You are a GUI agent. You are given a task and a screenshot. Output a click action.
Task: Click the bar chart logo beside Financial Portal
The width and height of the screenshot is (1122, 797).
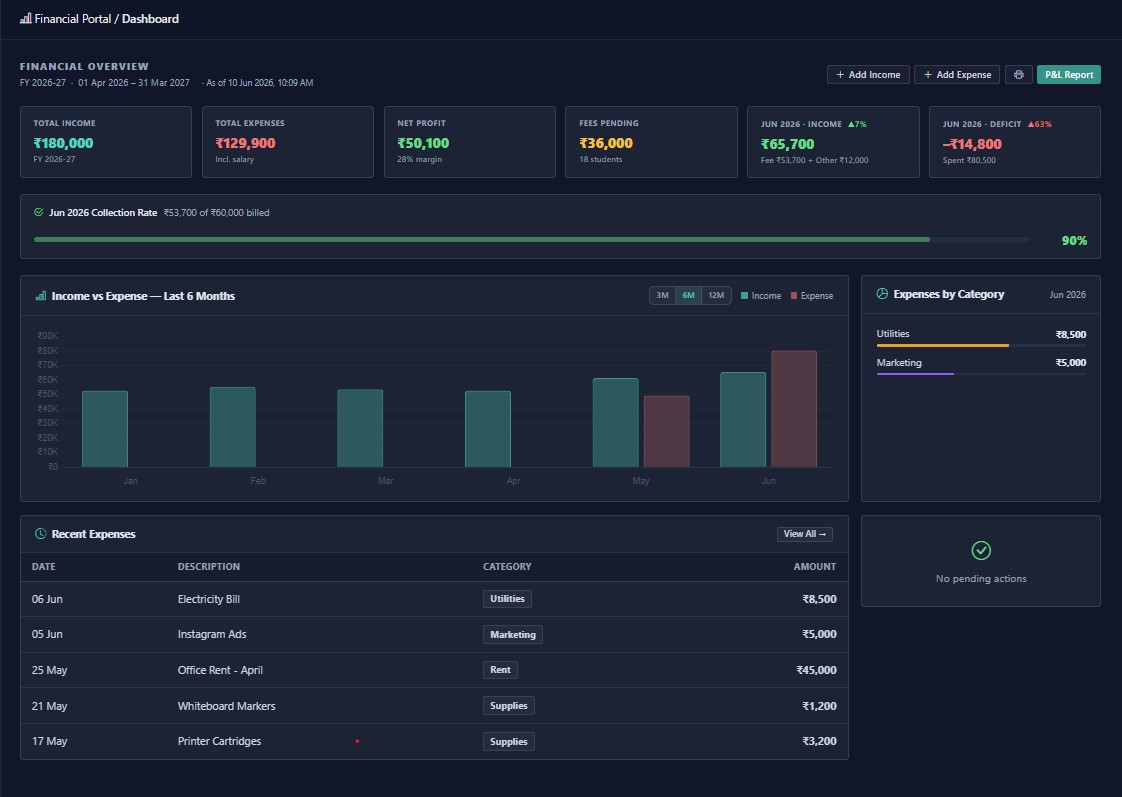(26, 19)
